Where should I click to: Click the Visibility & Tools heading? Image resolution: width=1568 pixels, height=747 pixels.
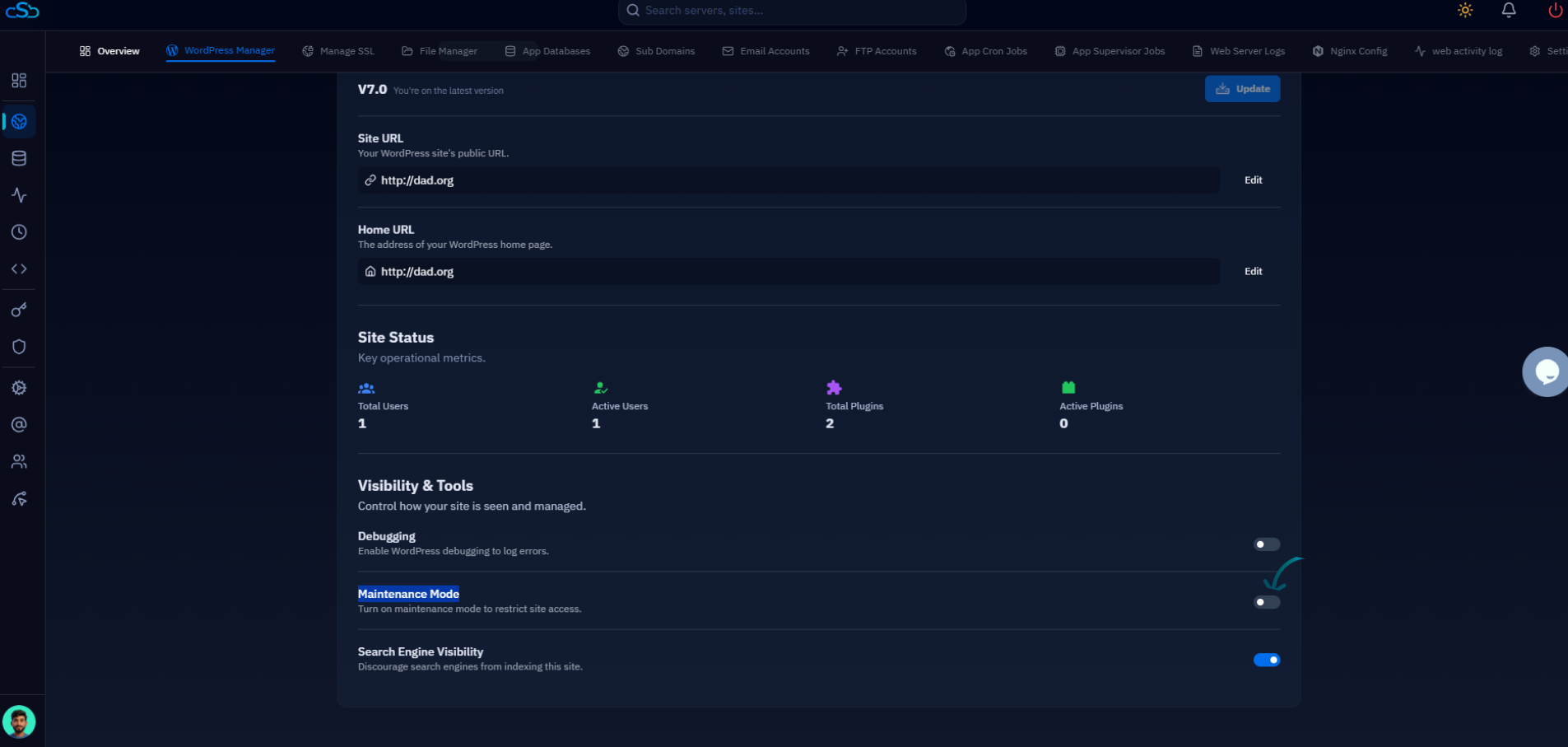(416, 486)
